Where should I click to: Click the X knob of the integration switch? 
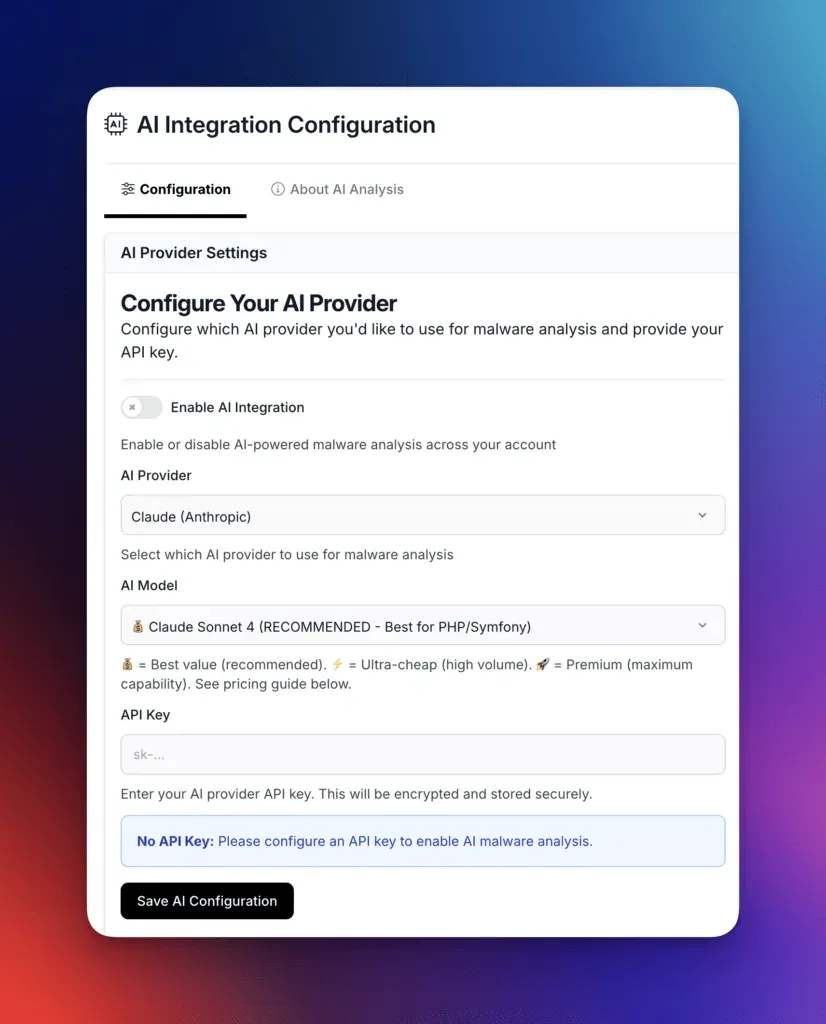pyautogui.click(x=132, y=408)
